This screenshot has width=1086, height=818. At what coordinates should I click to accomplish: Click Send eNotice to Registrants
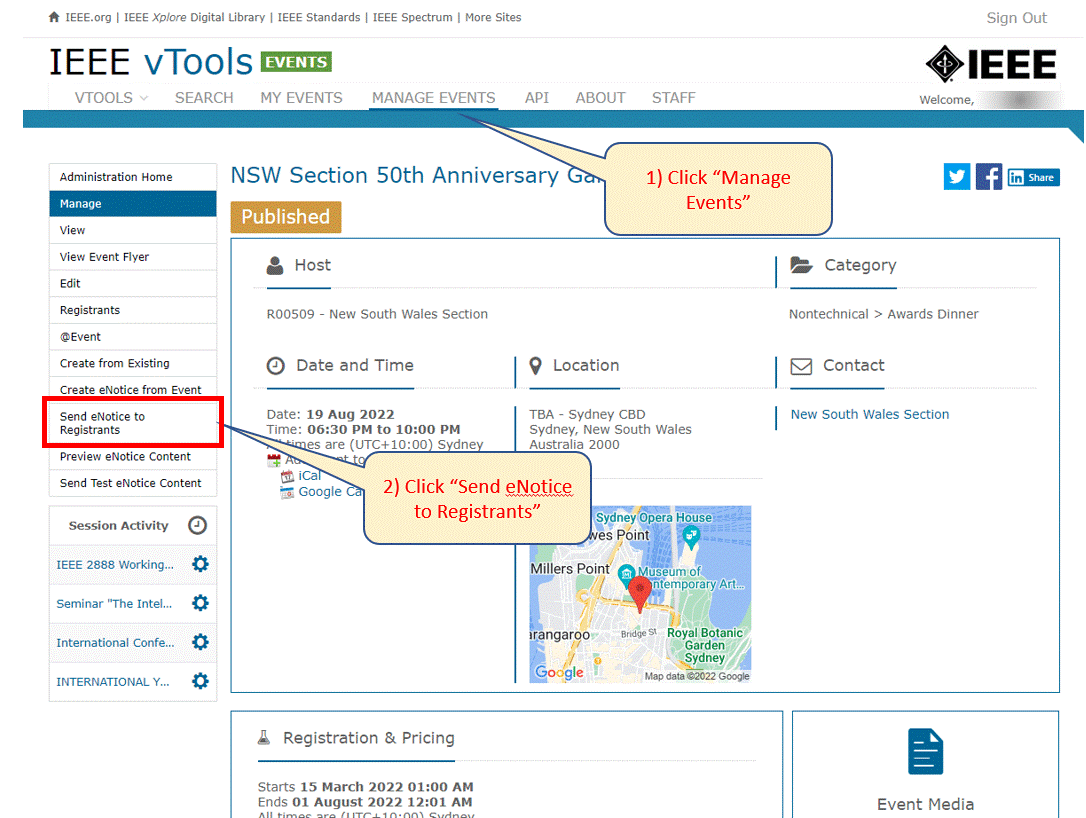(133, 423)
